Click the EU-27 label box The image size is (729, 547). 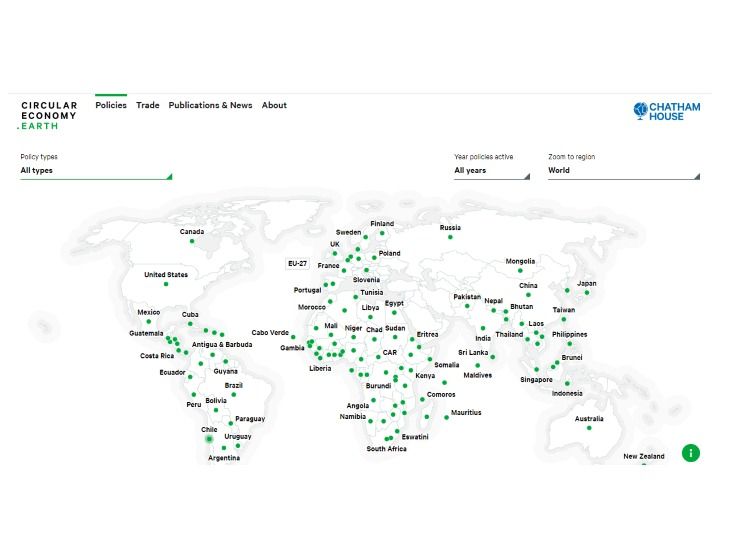tap(297, 263)
